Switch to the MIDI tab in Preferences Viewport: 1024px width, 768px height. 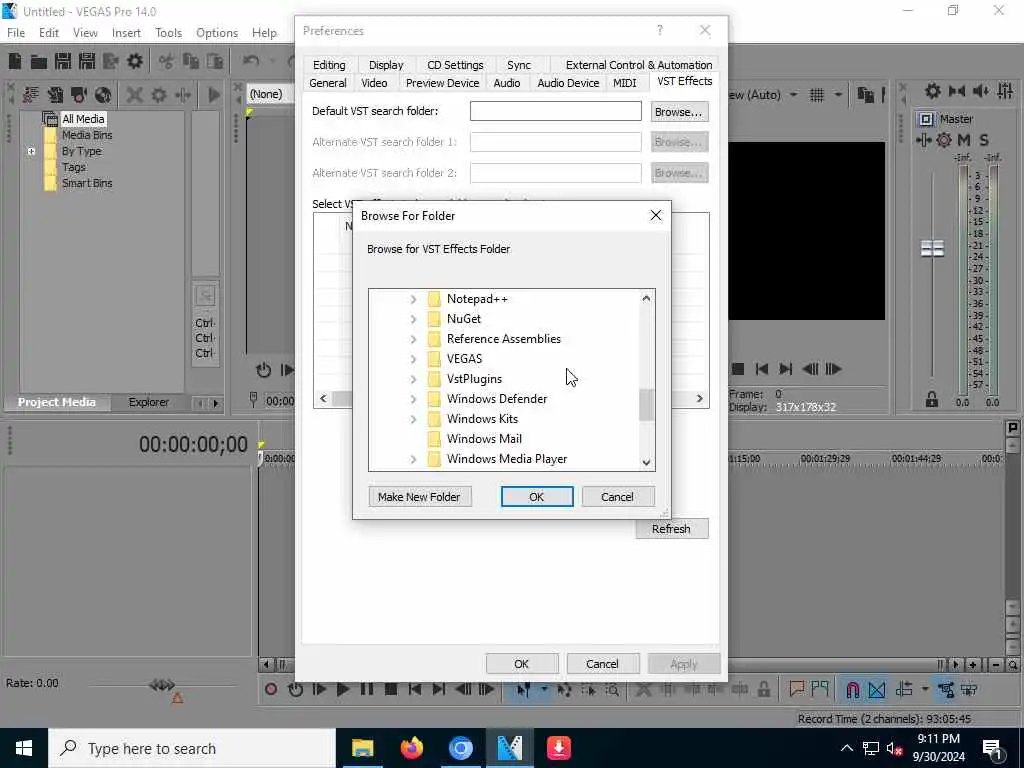(624, 83)
